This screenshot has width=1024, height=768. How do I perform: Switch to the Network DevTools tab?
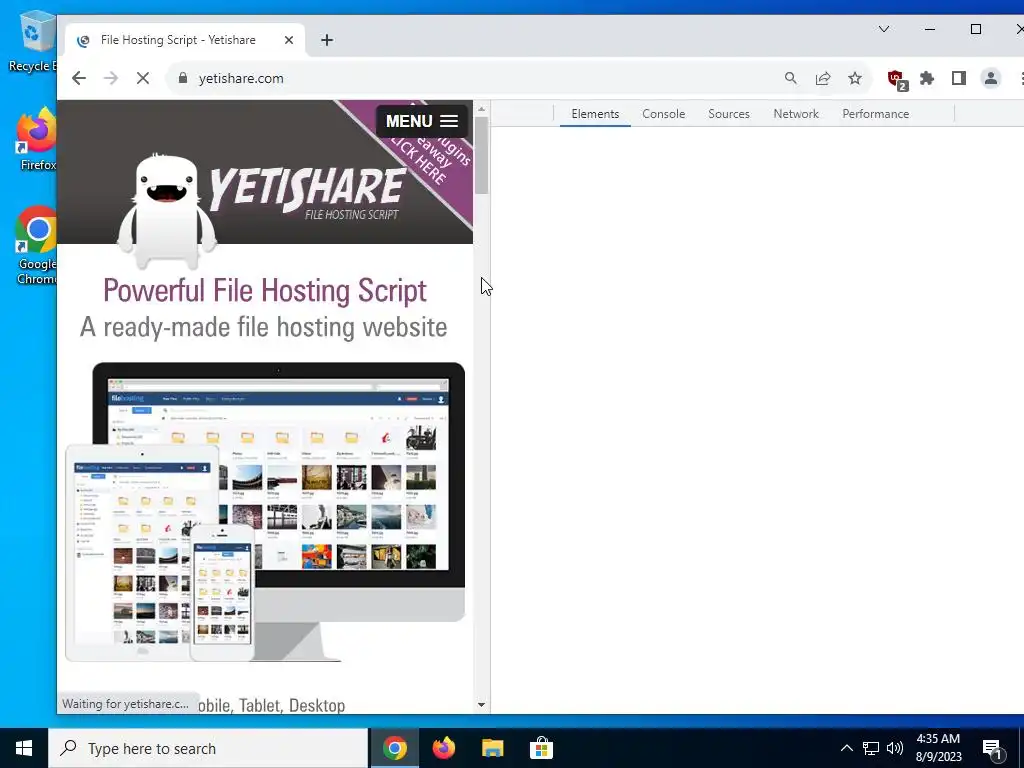(x=795, y=114)
